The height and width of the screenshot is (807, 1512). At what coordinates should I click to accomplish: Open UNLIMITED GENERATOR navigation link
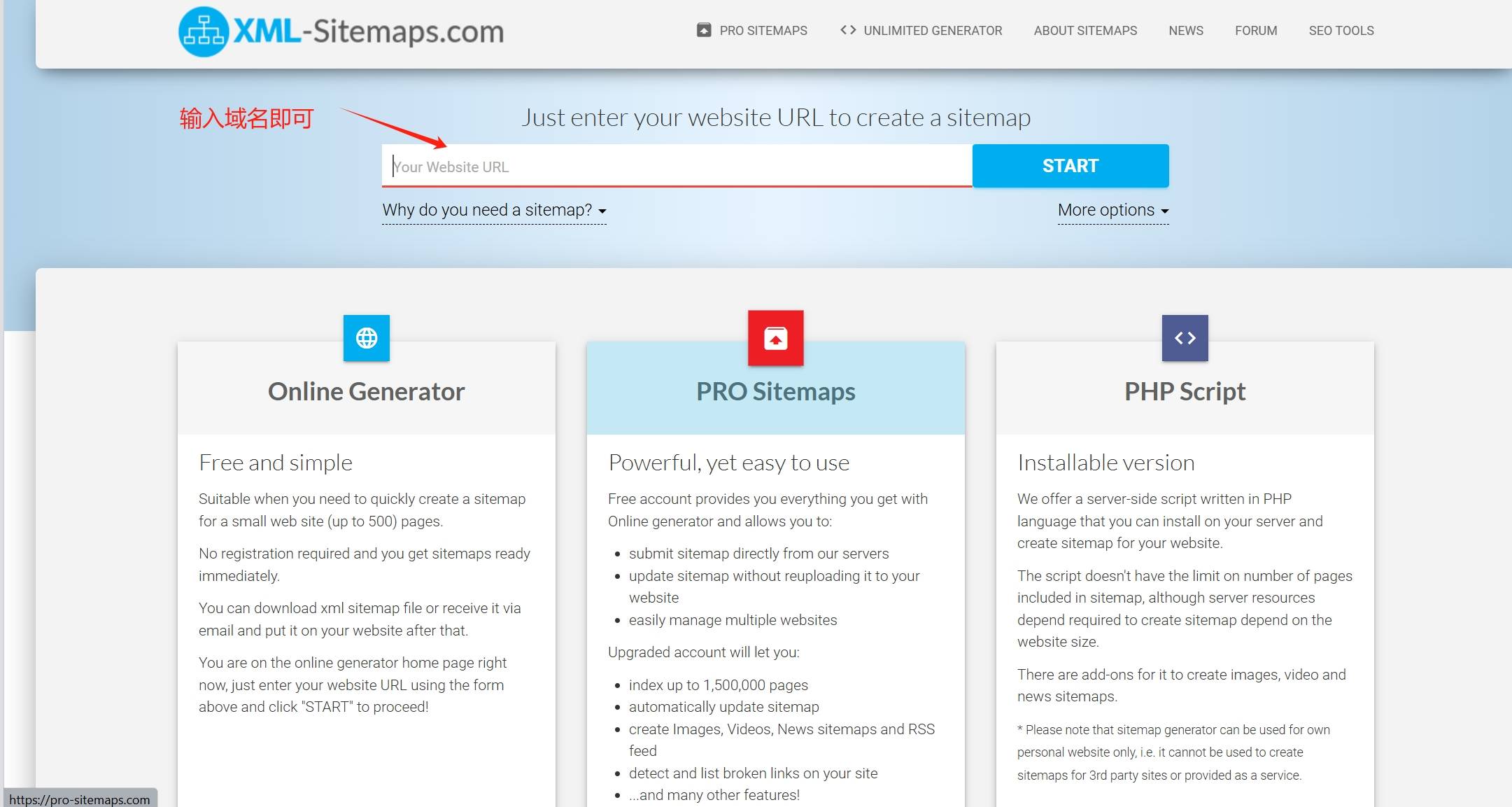coord(933,31)
